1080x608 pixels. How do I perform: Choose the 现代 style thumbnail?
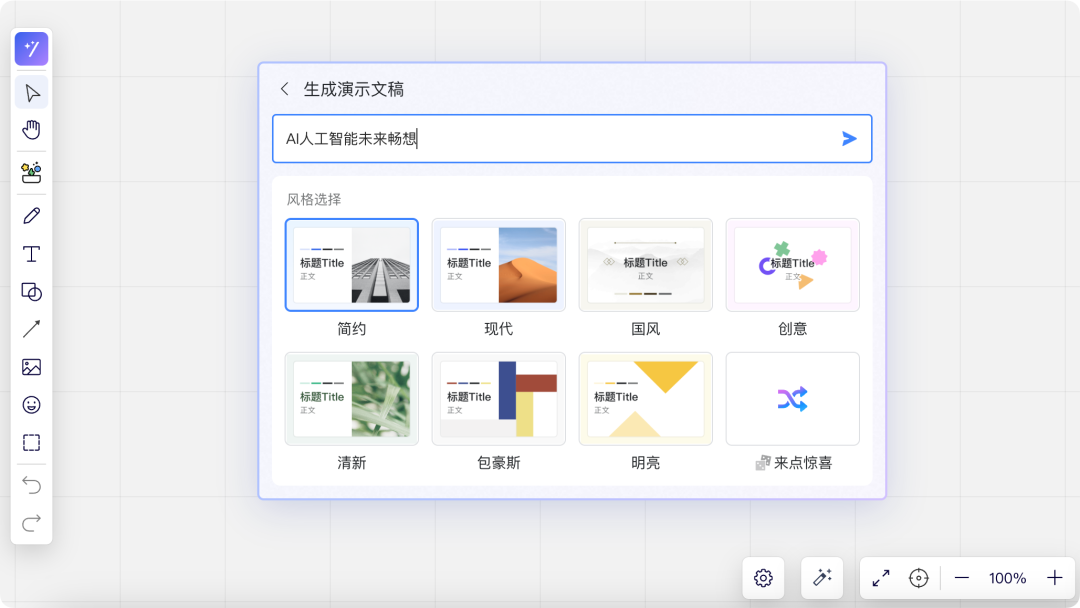498,265
